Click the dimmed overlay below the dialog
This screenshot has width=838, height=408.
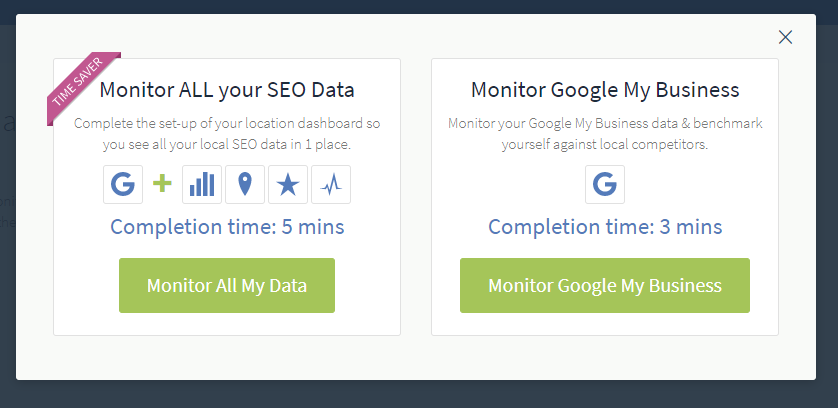click(x=419, y=395)
